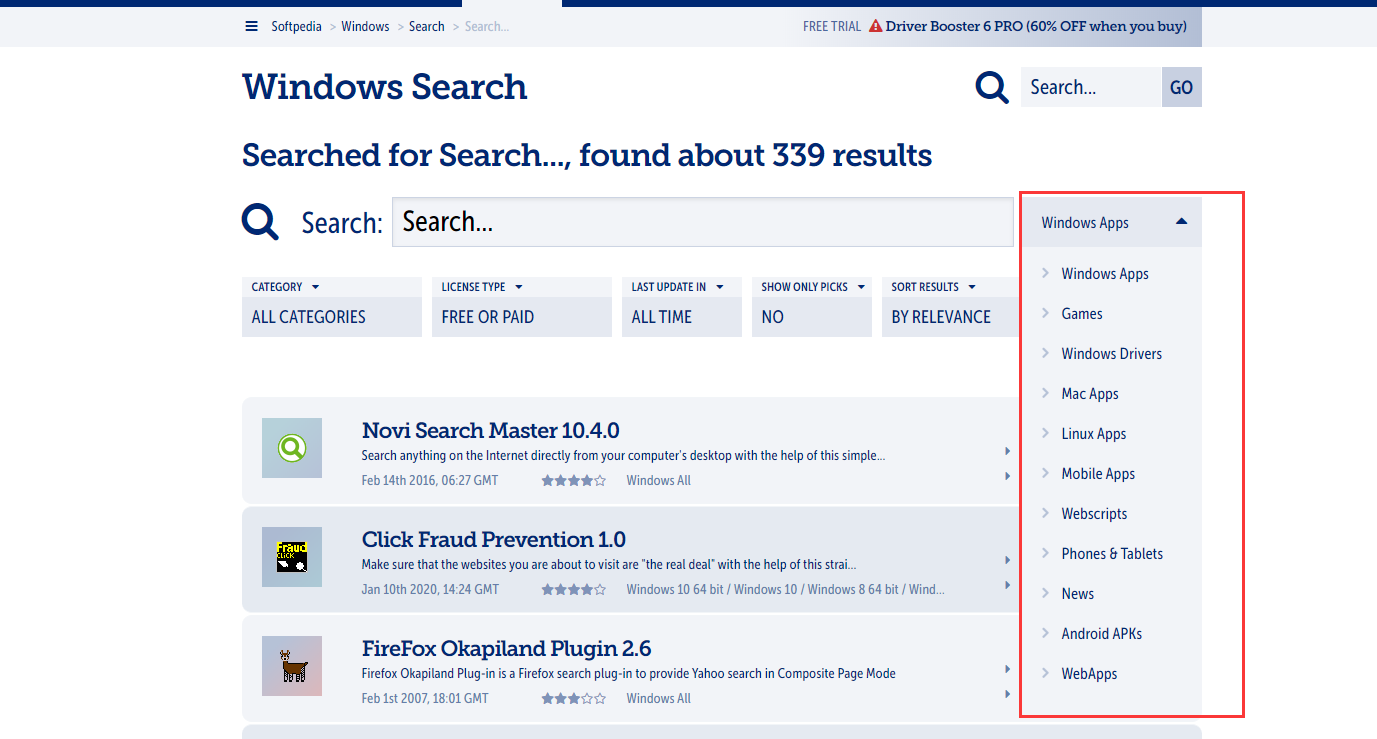Select the ALL CATEGORIES filter value
This screenshot has height=739, width=1377.
point(332,317)
